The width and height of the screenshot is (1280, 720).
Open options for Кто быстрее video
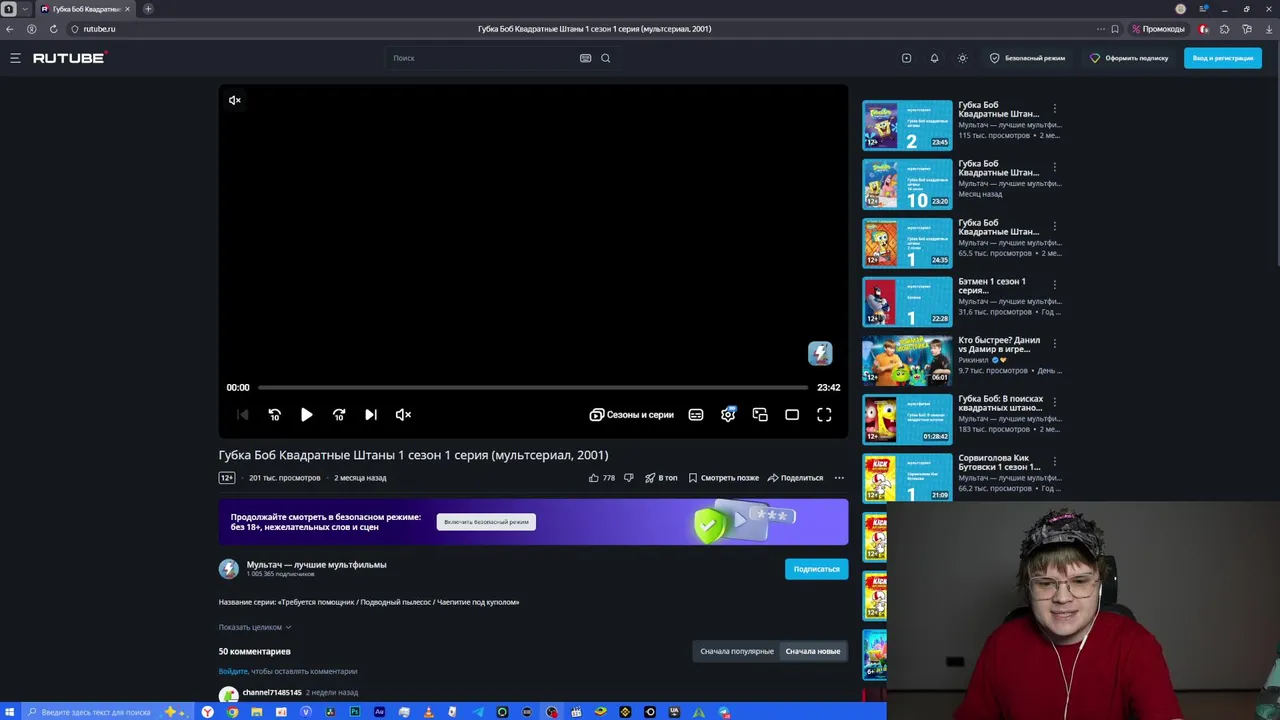pyautogui.click(x=1054, y=343)
